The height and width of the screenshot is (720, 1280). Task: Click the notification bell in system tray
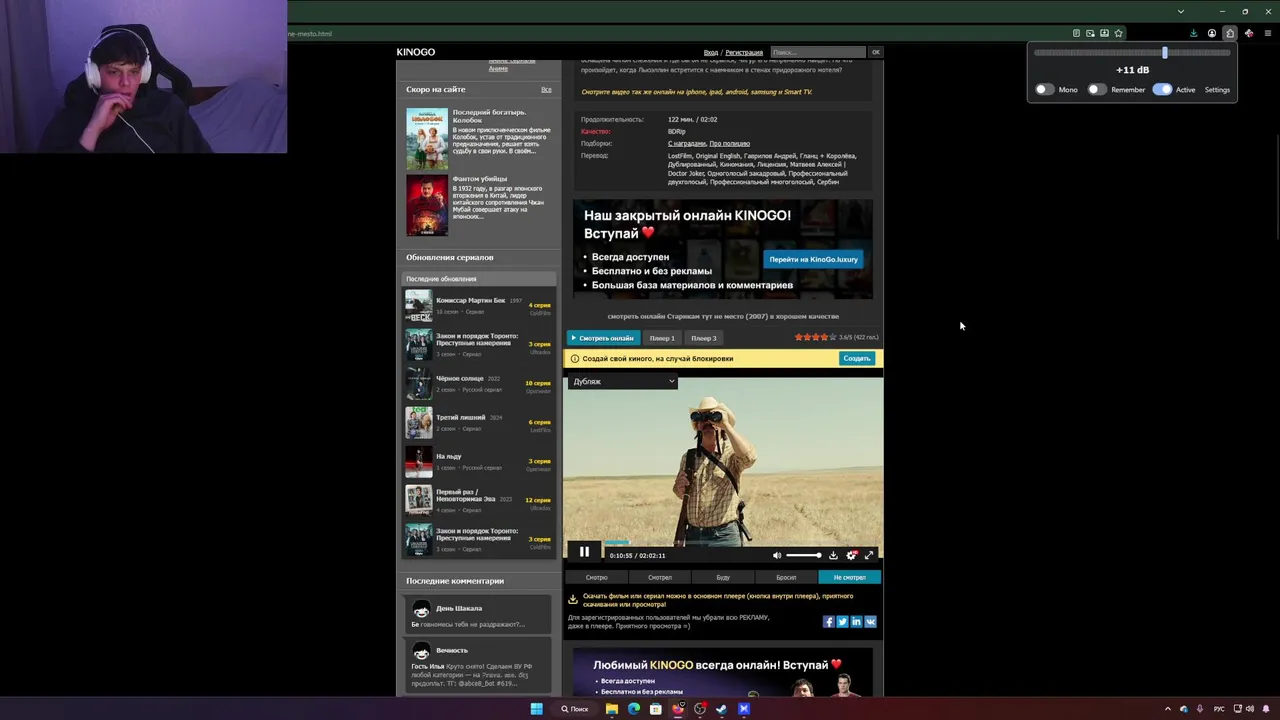(x=1268, y=709)
